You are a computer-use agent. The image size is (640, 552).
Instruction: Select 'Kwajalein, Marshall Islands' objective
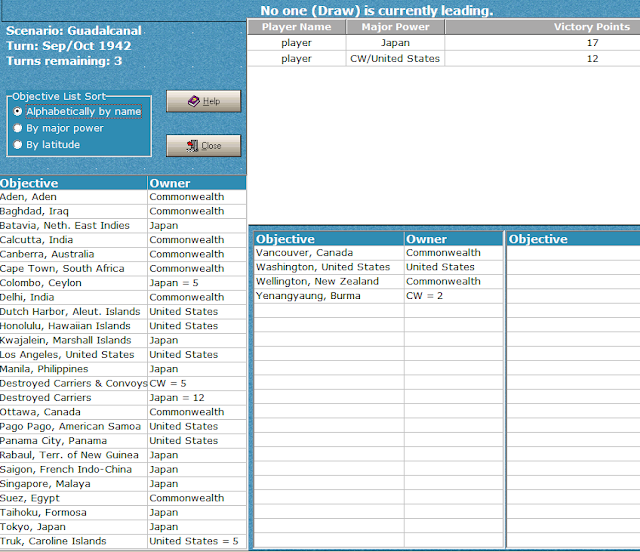point(123,340)
